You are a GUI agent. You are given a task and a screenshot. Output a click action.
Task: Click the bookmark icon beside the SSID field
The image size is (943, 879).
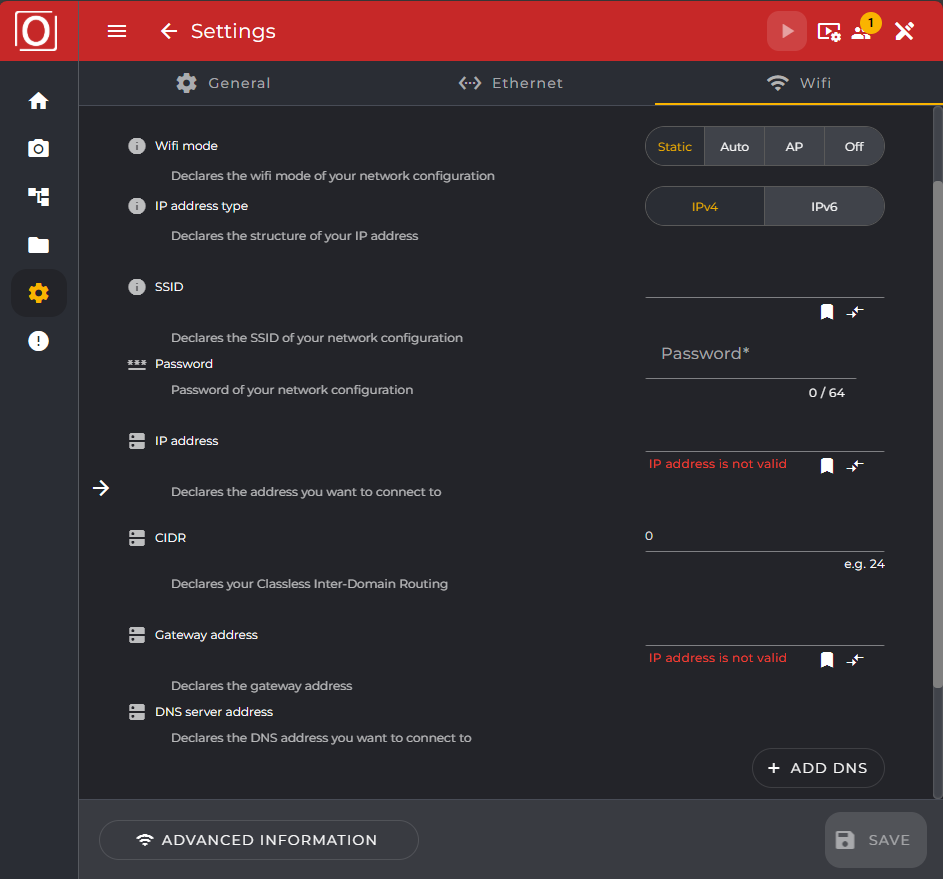(x=826, y=311)
